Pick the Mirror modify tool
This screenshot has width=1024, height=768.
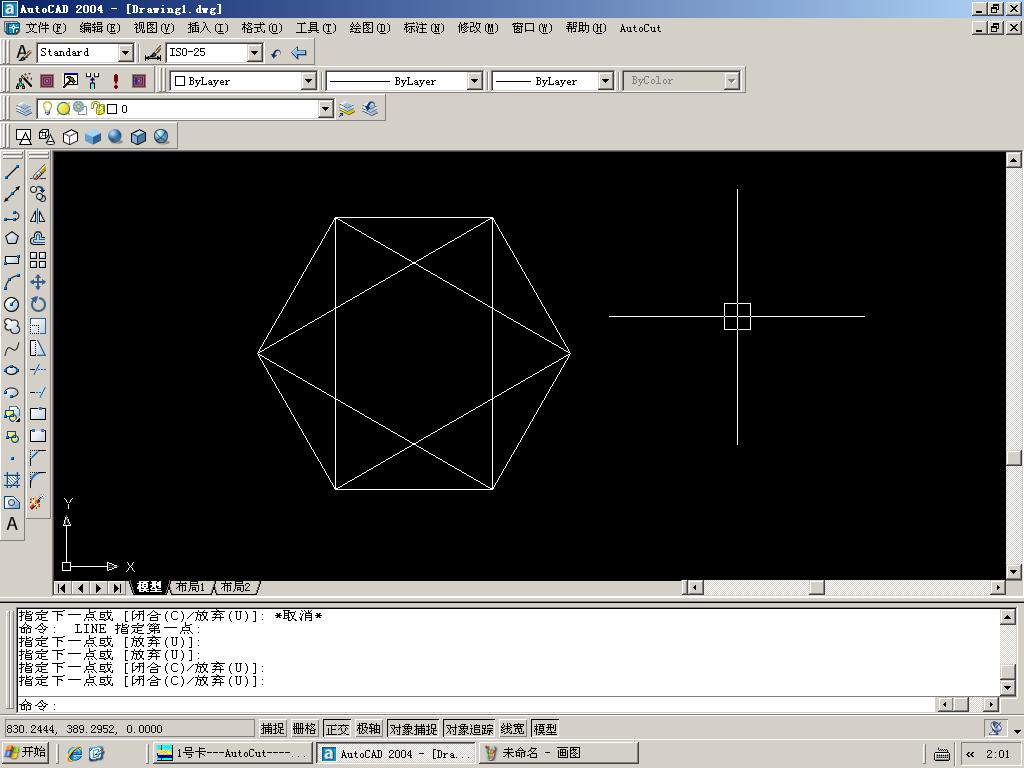(x=38, y=216)
